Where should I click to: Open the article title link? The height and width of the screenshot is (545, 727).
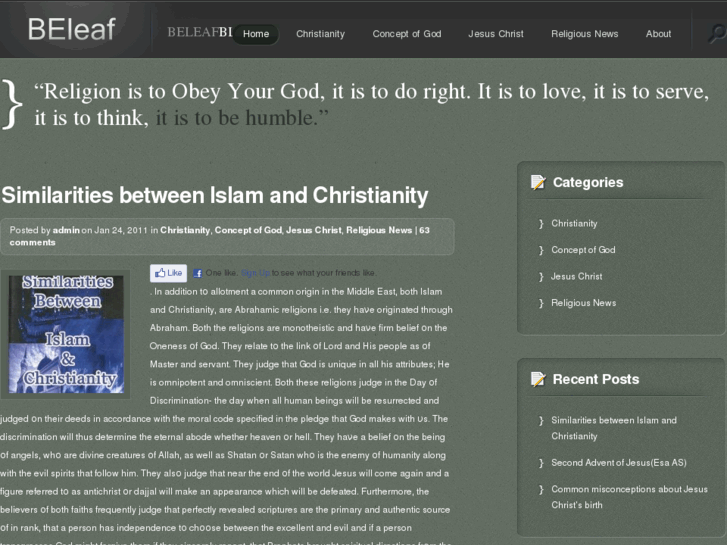215,195
